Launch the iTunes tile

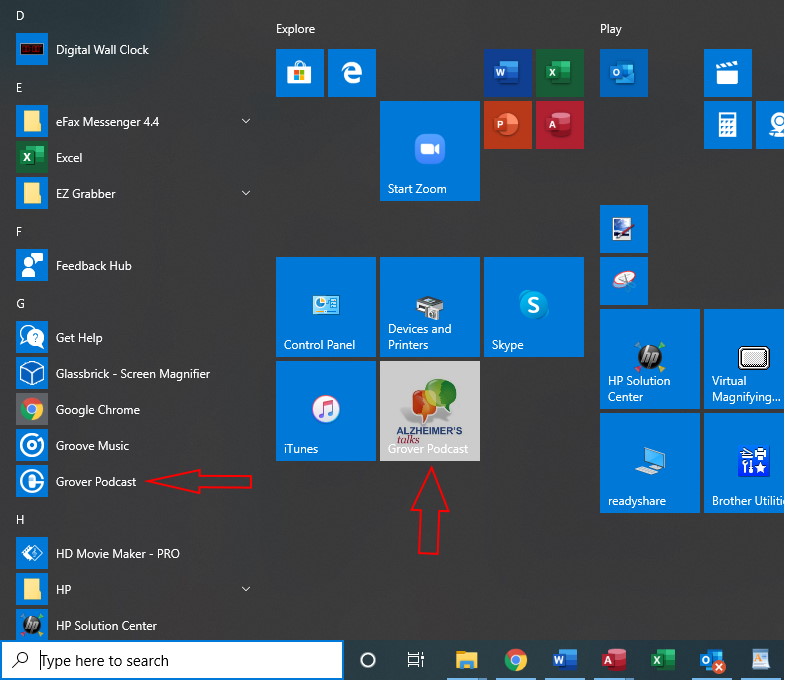[326, 411]
